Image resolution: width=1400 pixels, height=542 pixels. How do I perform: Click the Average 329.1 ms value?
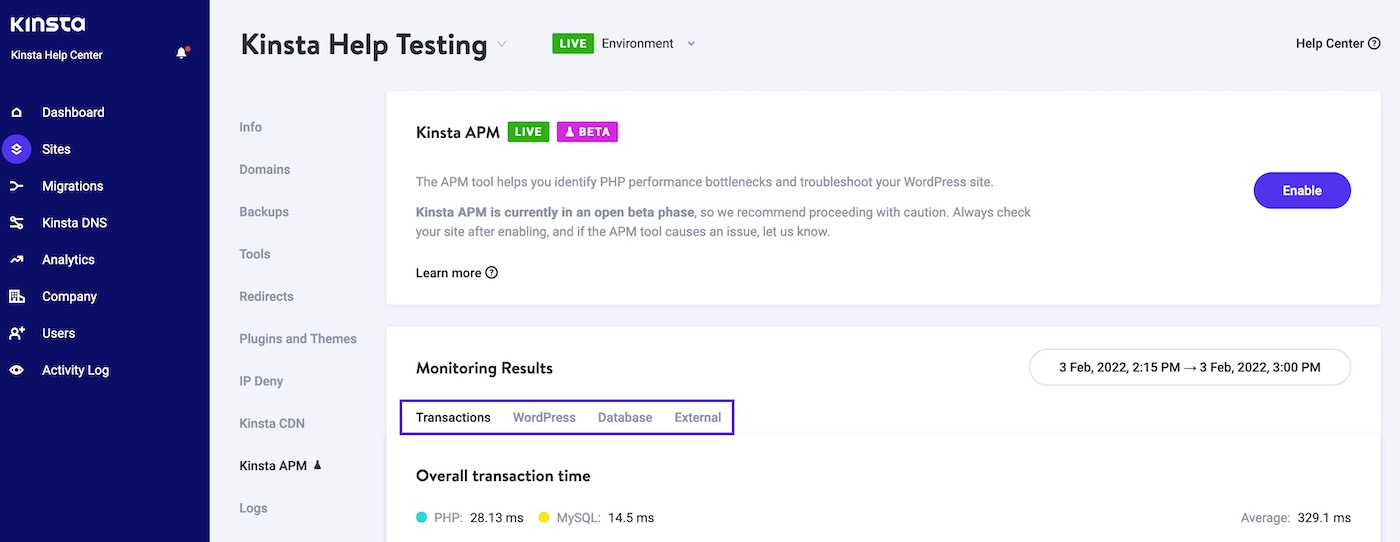1325,517
